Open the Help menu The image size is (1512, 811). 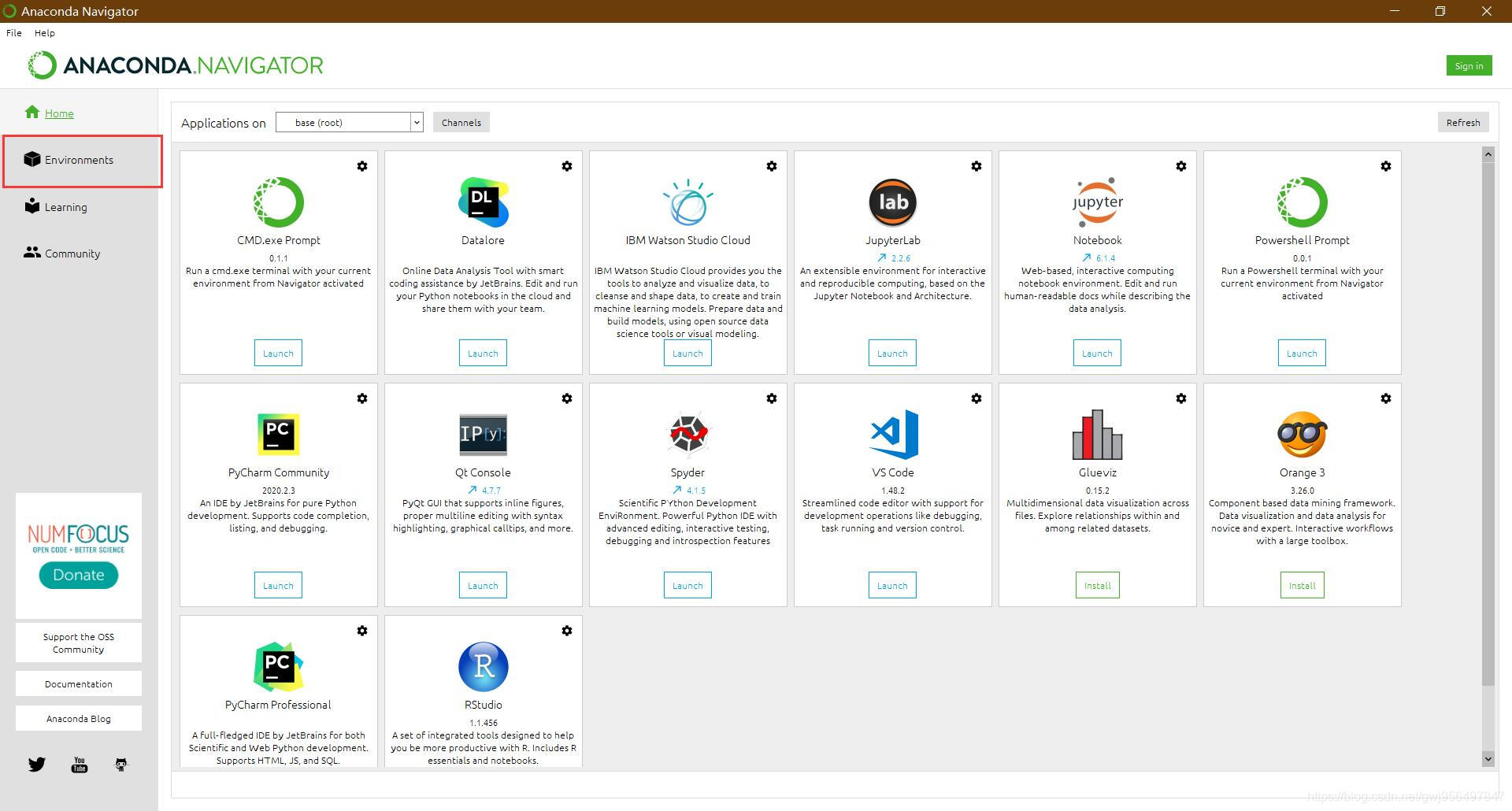(45, 33)
